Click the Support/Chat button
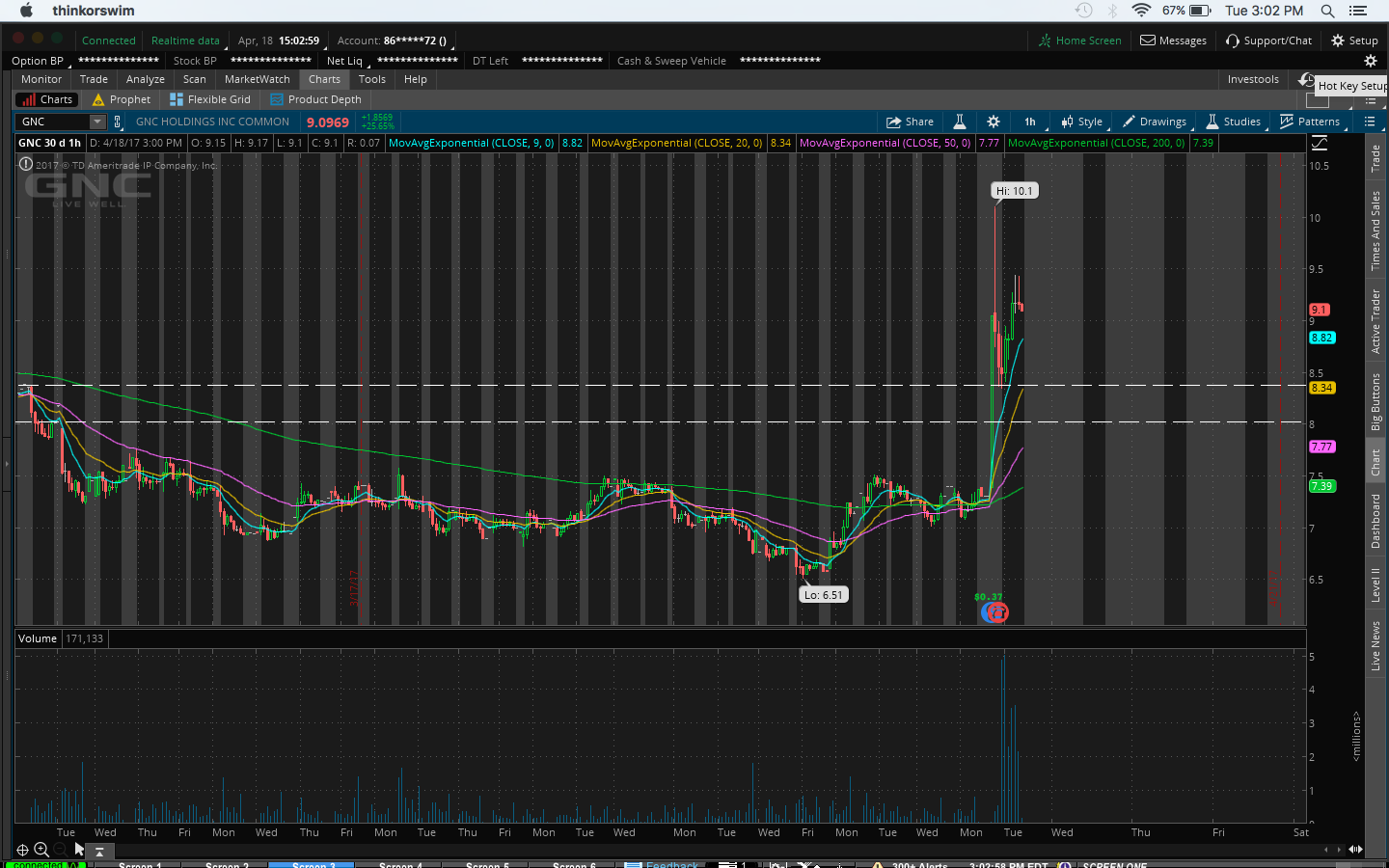The height and width of the screenshot is (868, 1389). click(x=1268, y=41)
